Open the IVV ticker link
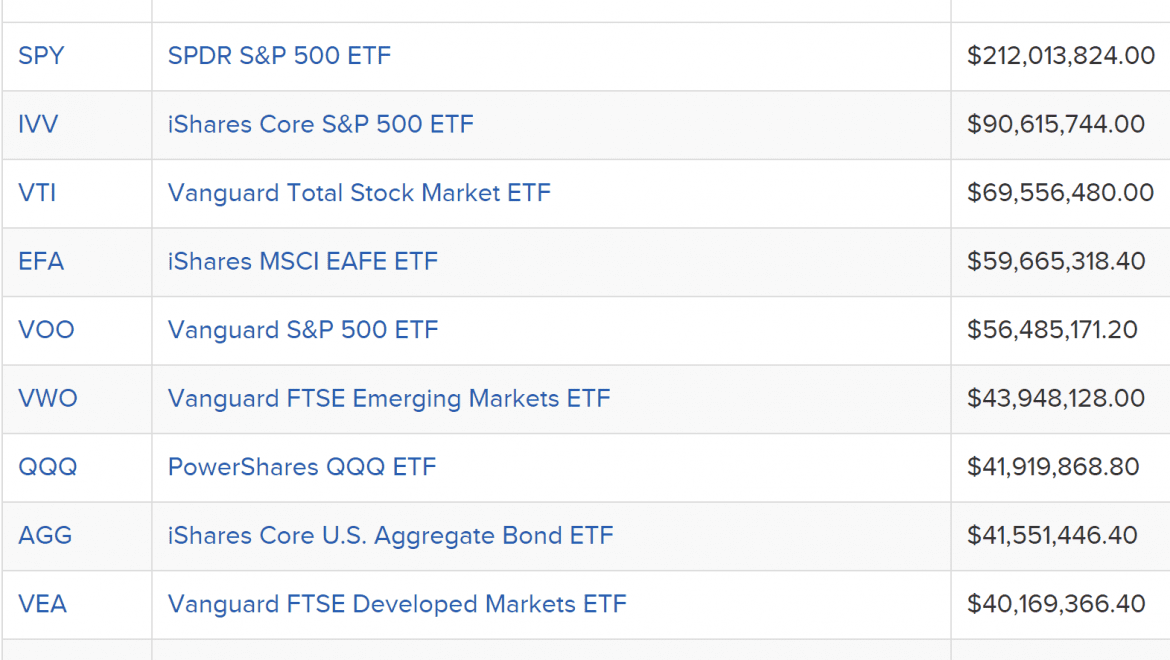This screenshot has height=660, width=1170. [38, 124]
